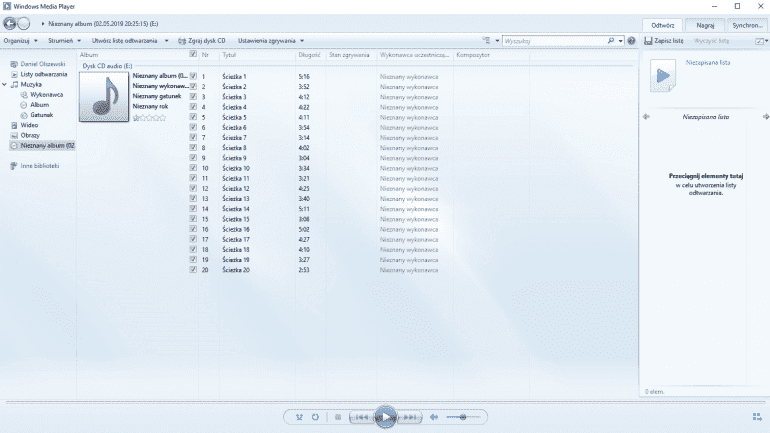
Task: Rate the album using the star rating
Action: [x=149, y=118]
